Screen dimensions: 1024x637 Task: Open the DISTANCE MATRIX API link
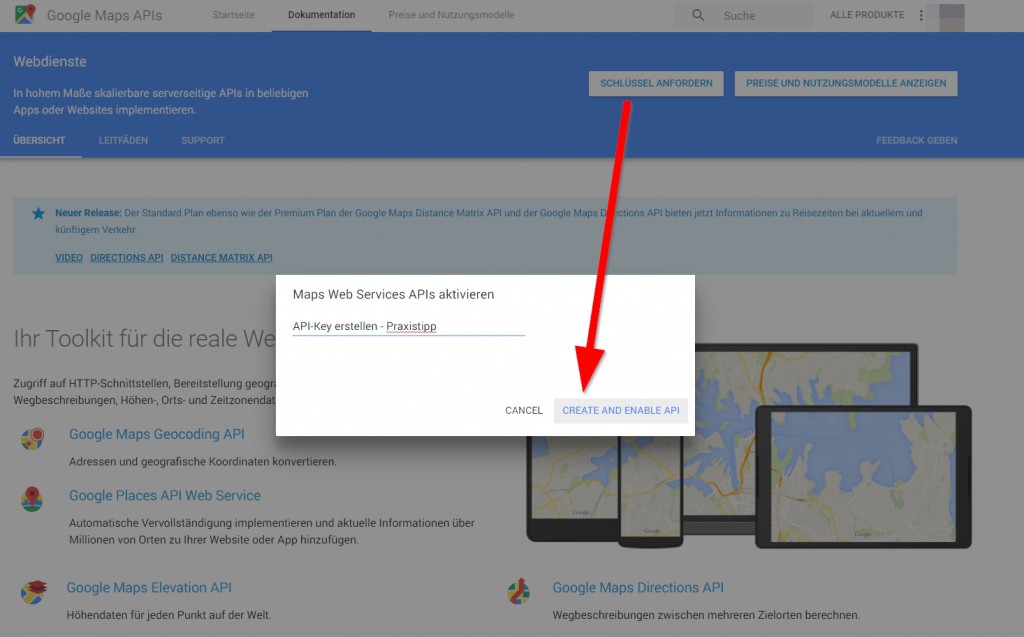[x=221, y=257]
